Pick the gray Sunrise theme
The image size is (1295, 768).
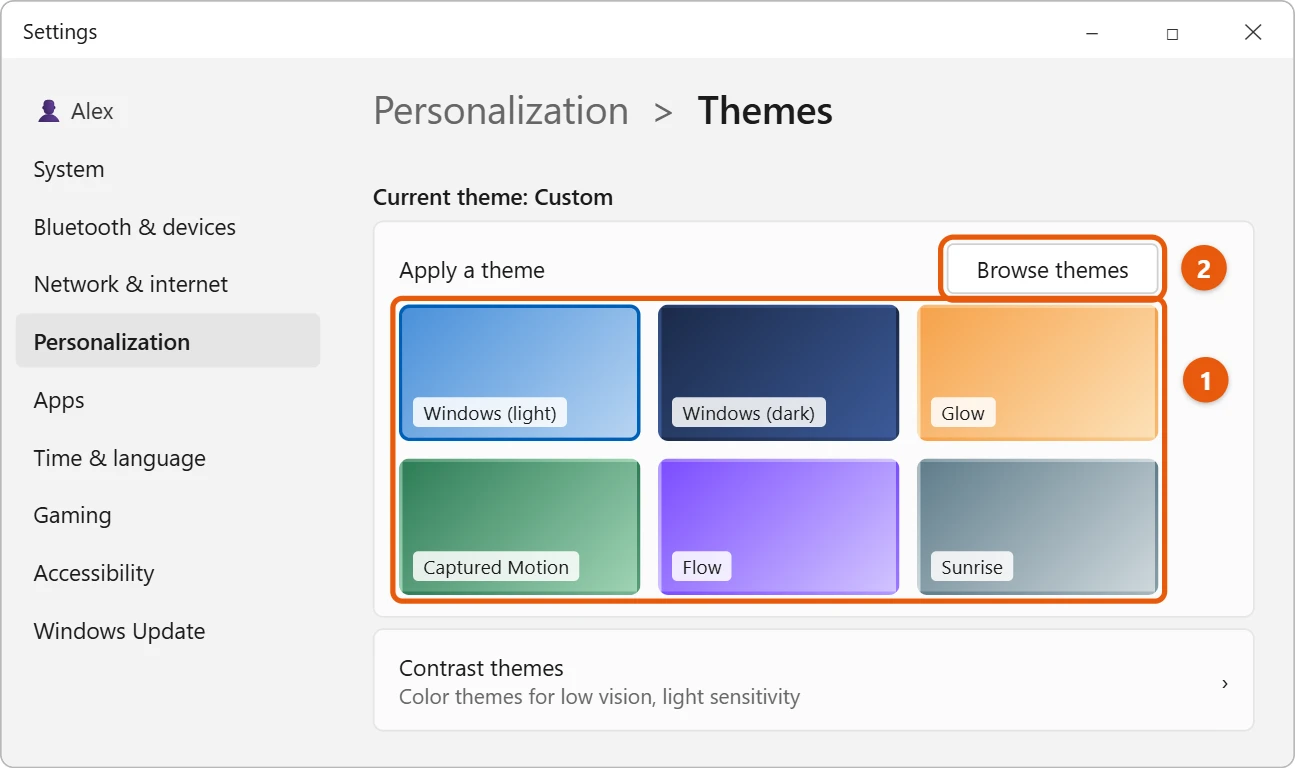[1037, 527]
